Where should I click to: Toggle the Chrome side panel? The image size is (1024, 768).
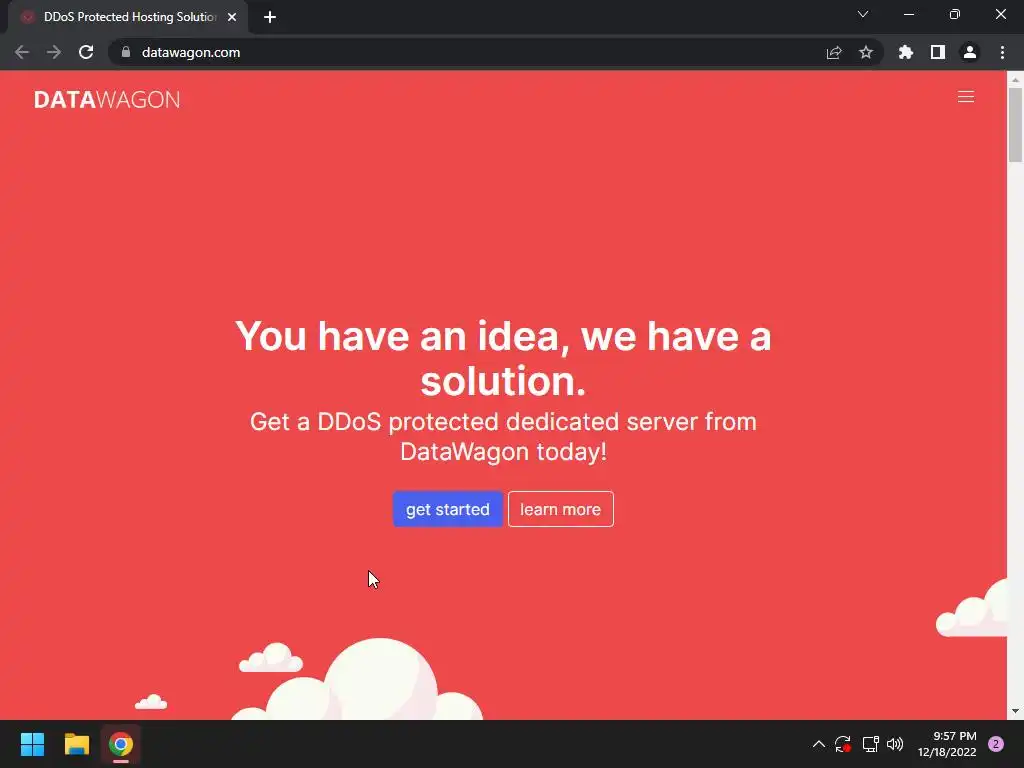click(x=938, y=52)
